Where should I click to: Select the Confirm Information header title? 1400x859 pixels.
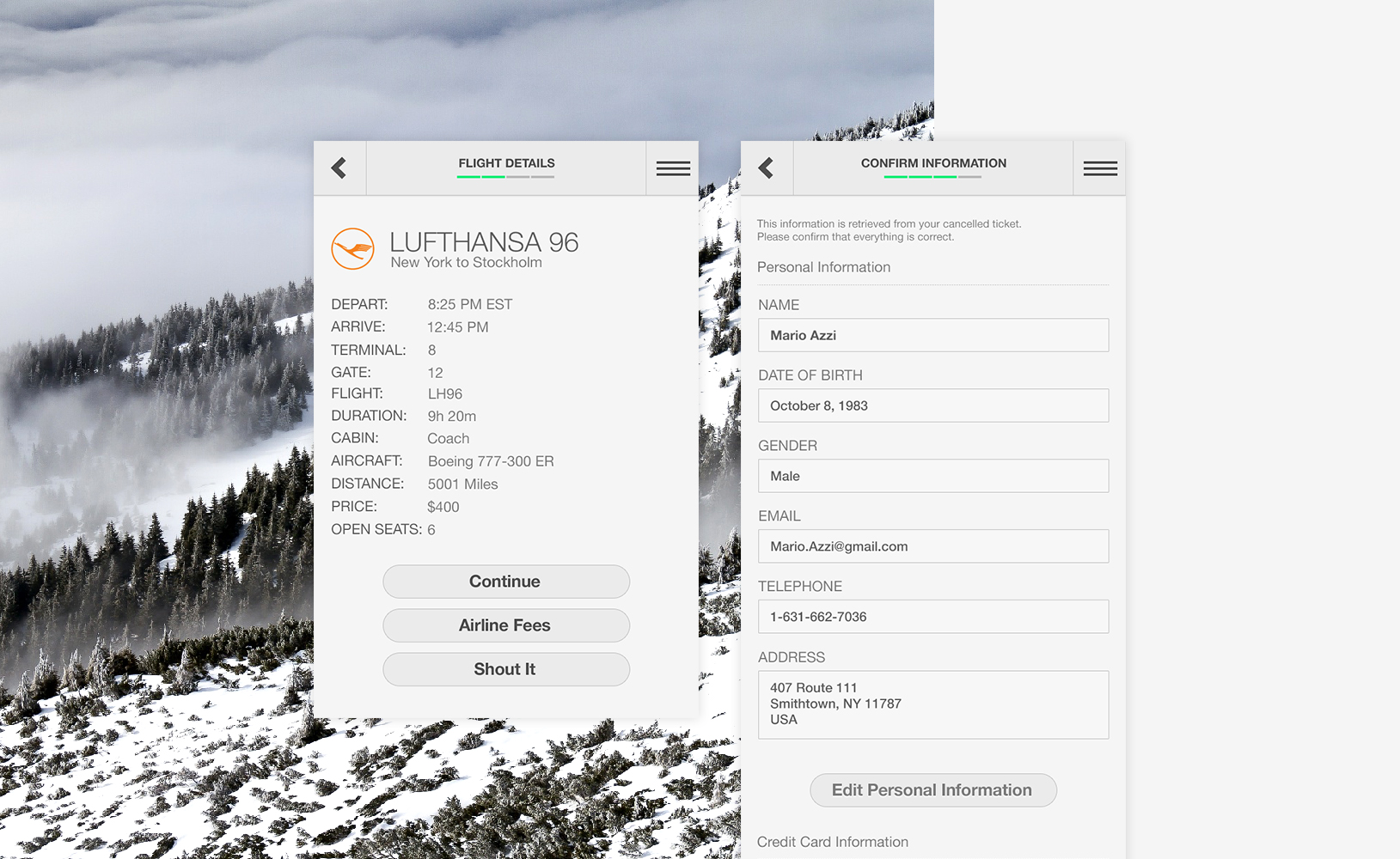pos(933,162)
